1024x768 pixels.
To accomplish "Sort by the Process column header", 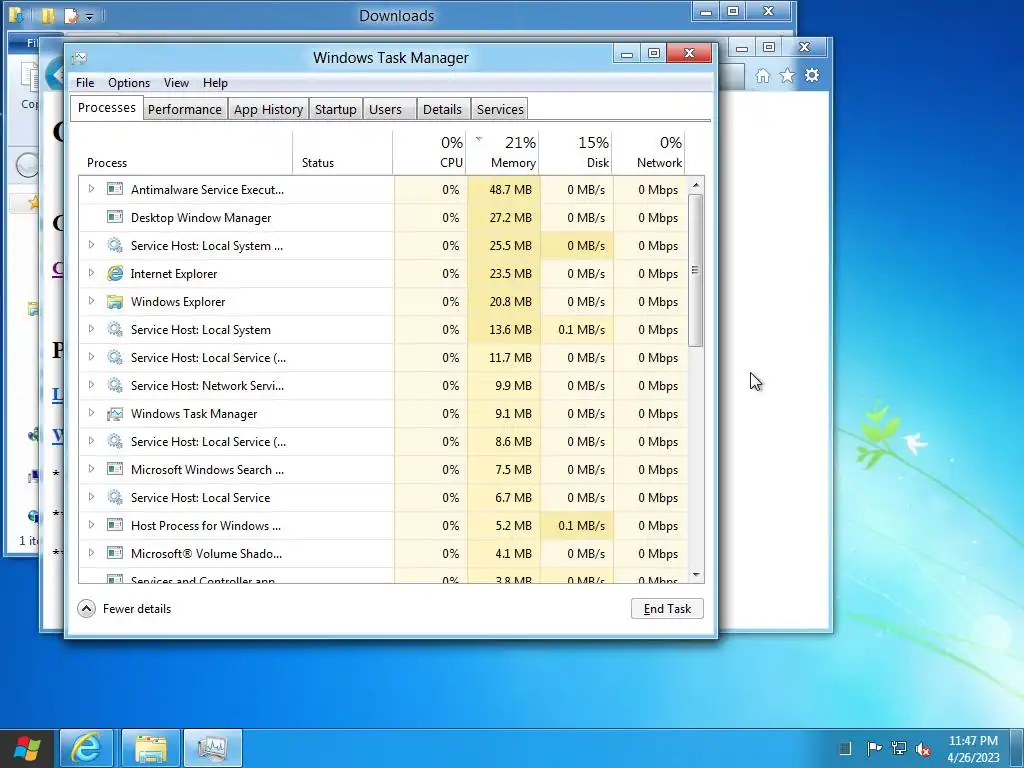I will point(185,152).
